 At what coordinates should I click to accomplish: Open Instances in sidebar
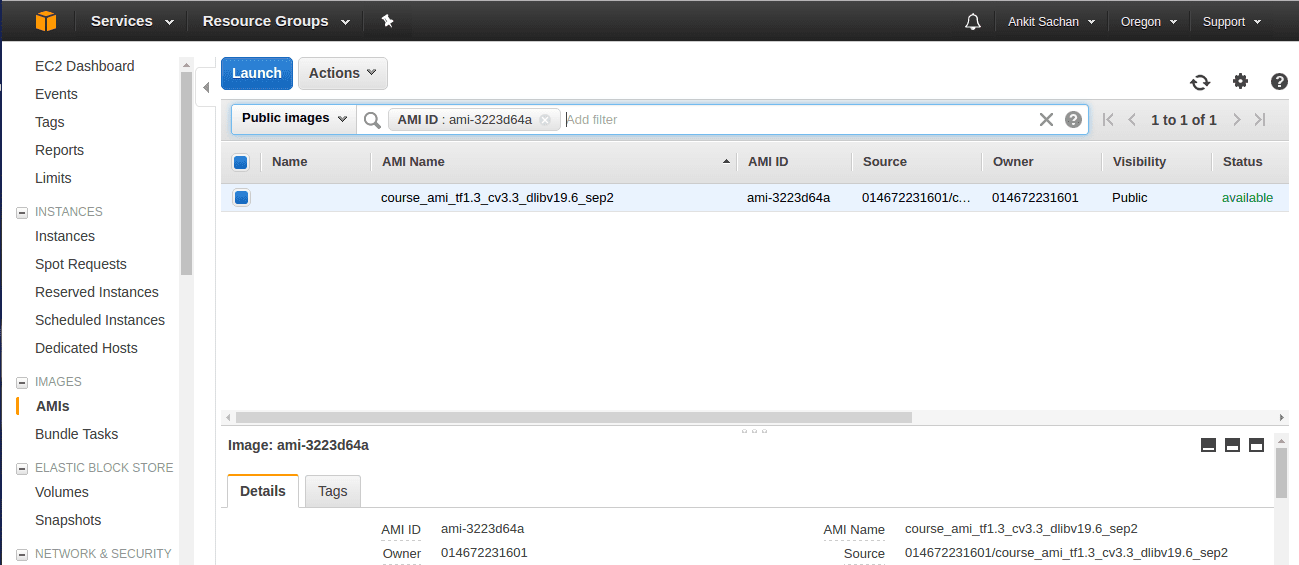pos(65,236)
